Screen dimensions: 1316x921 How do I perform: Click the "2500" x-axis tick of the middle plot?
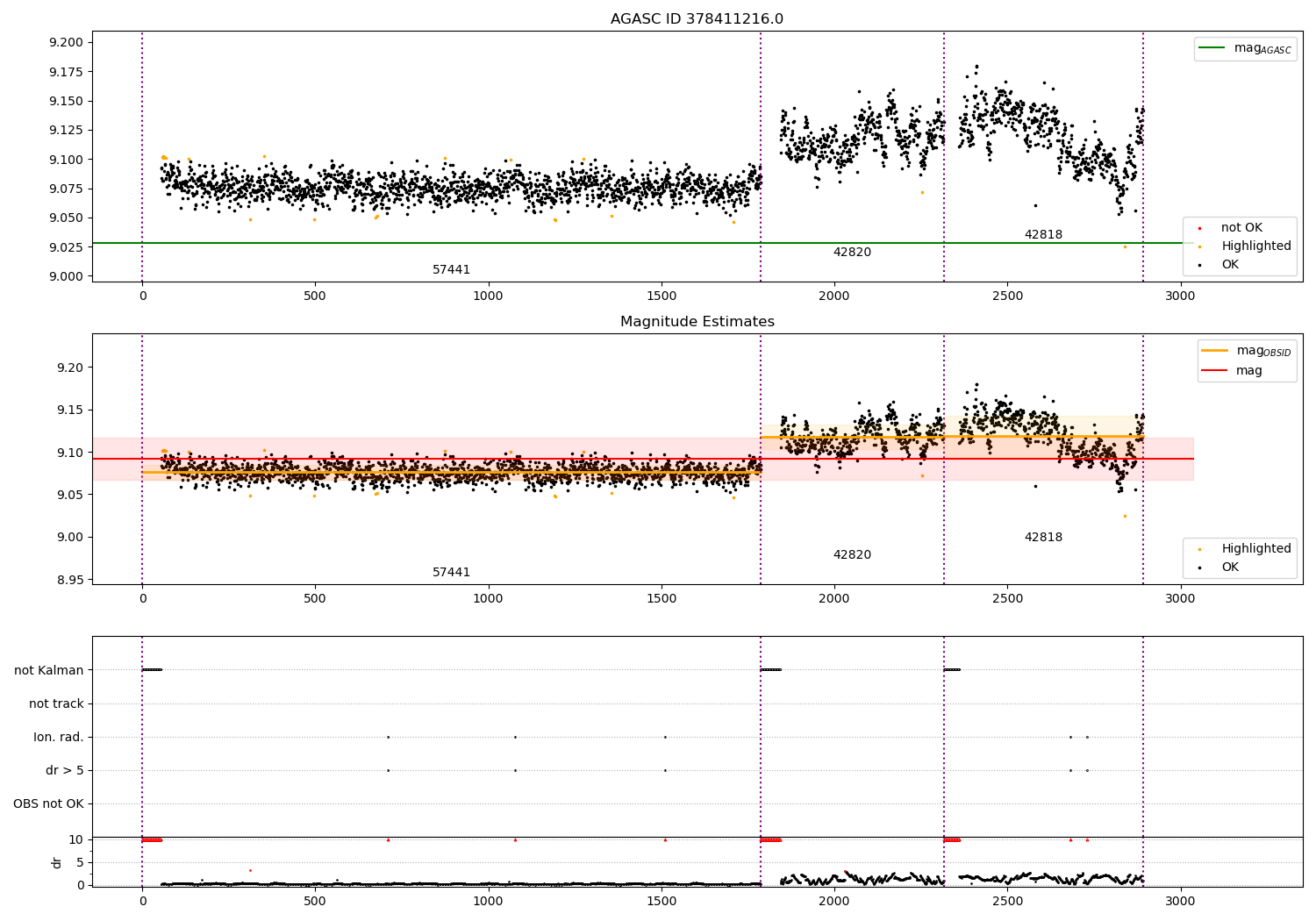point(1007,598)
